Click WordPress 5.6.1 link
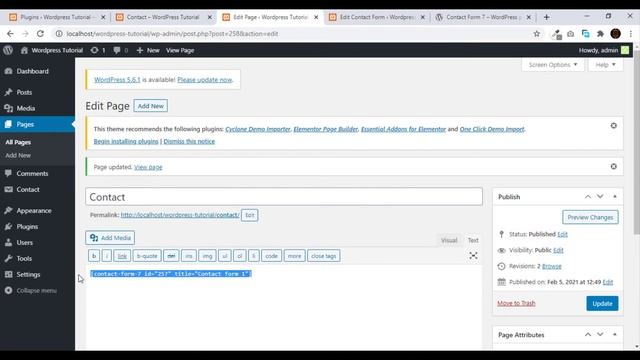640x360 pixels. click(117, 80)
